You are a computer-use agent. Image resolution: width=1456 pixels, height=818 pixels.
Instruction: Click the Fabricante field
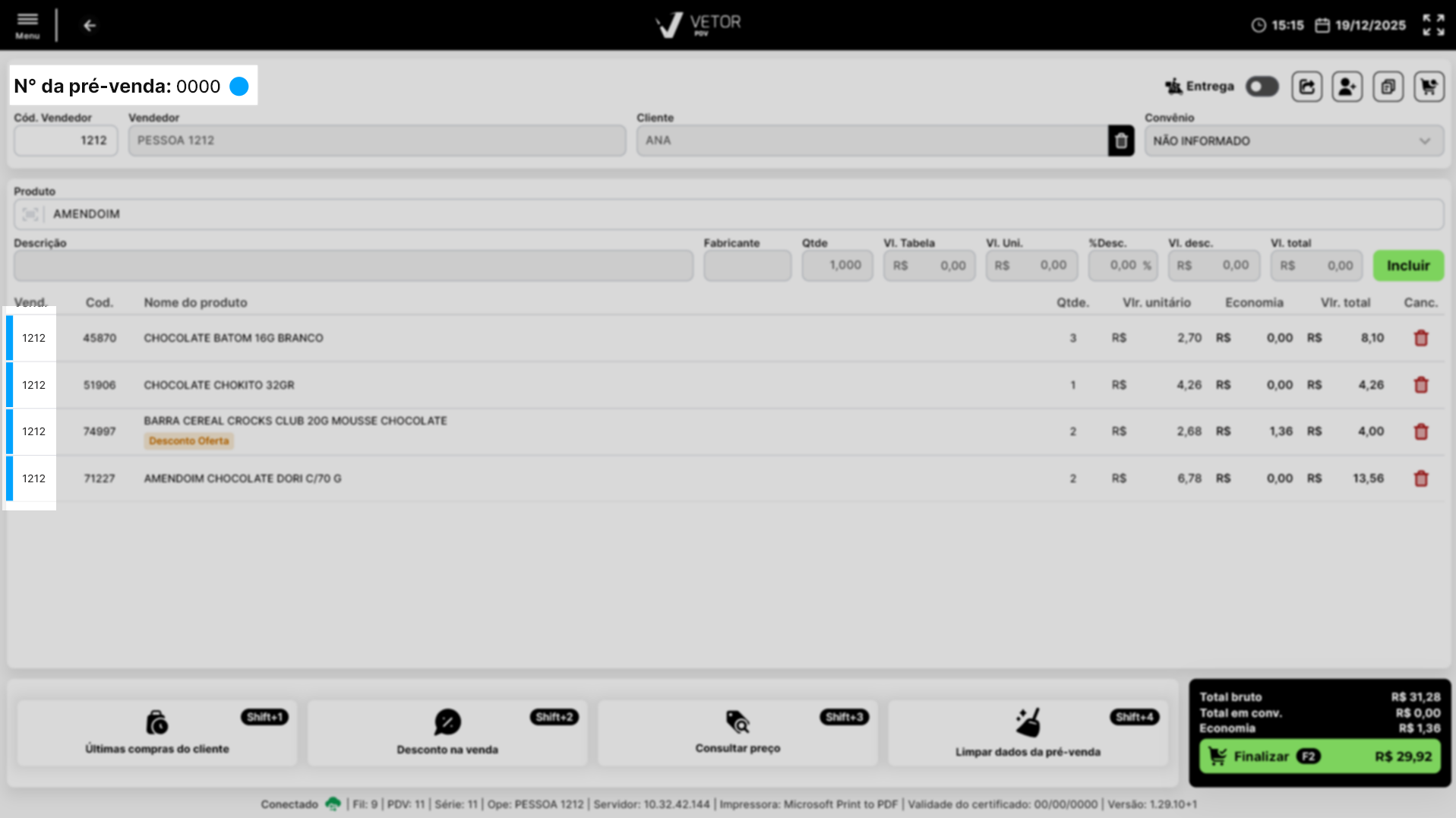(747, 266)
